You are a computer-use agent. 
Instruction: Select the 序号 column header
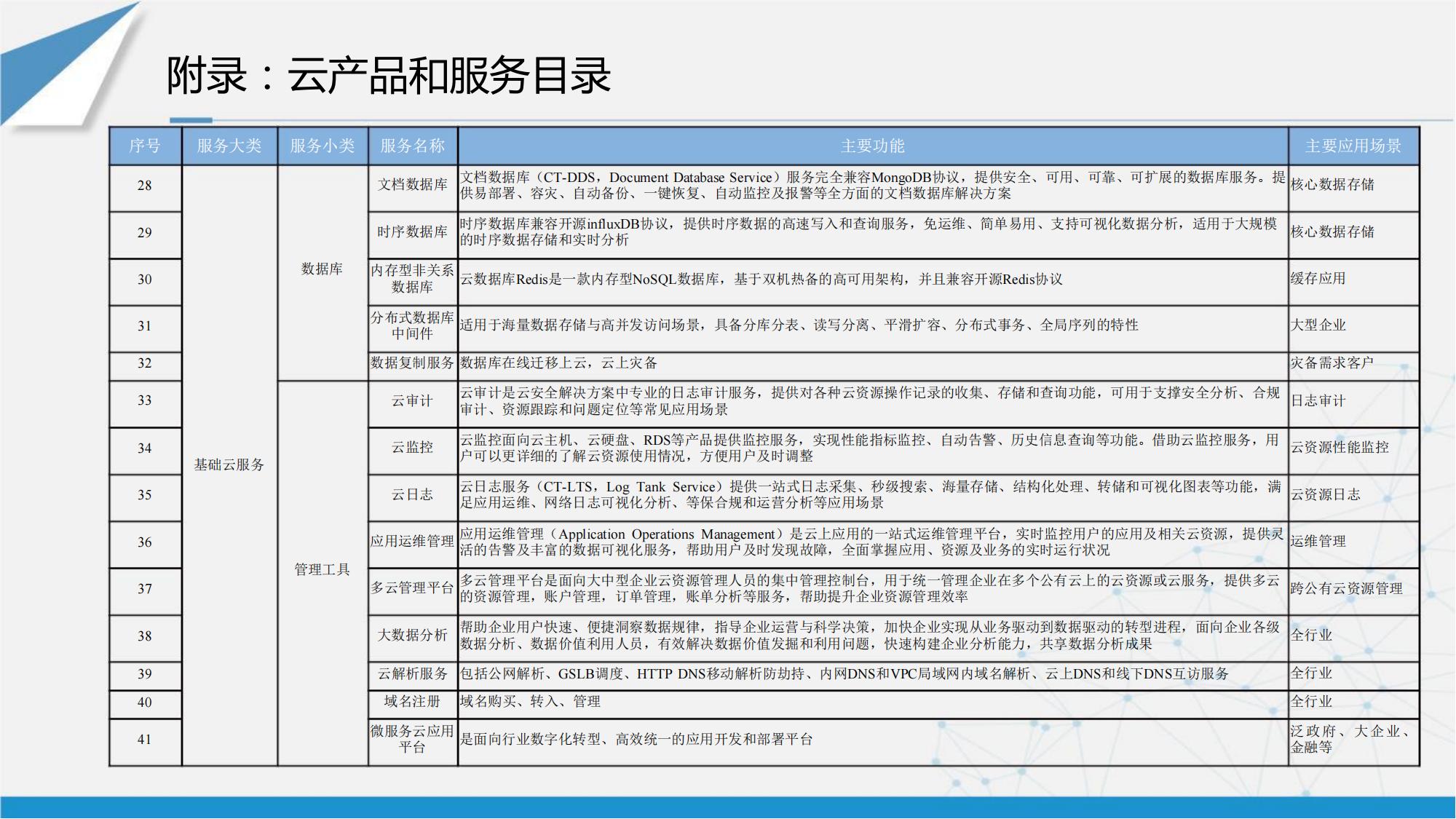pos(145,146)
